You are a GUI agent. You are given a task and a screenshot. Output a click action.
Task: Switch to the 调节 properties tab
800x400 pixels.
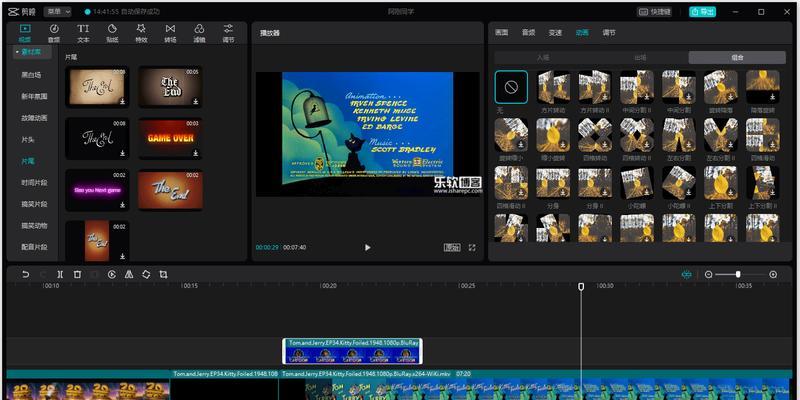(x=609, y=33)
